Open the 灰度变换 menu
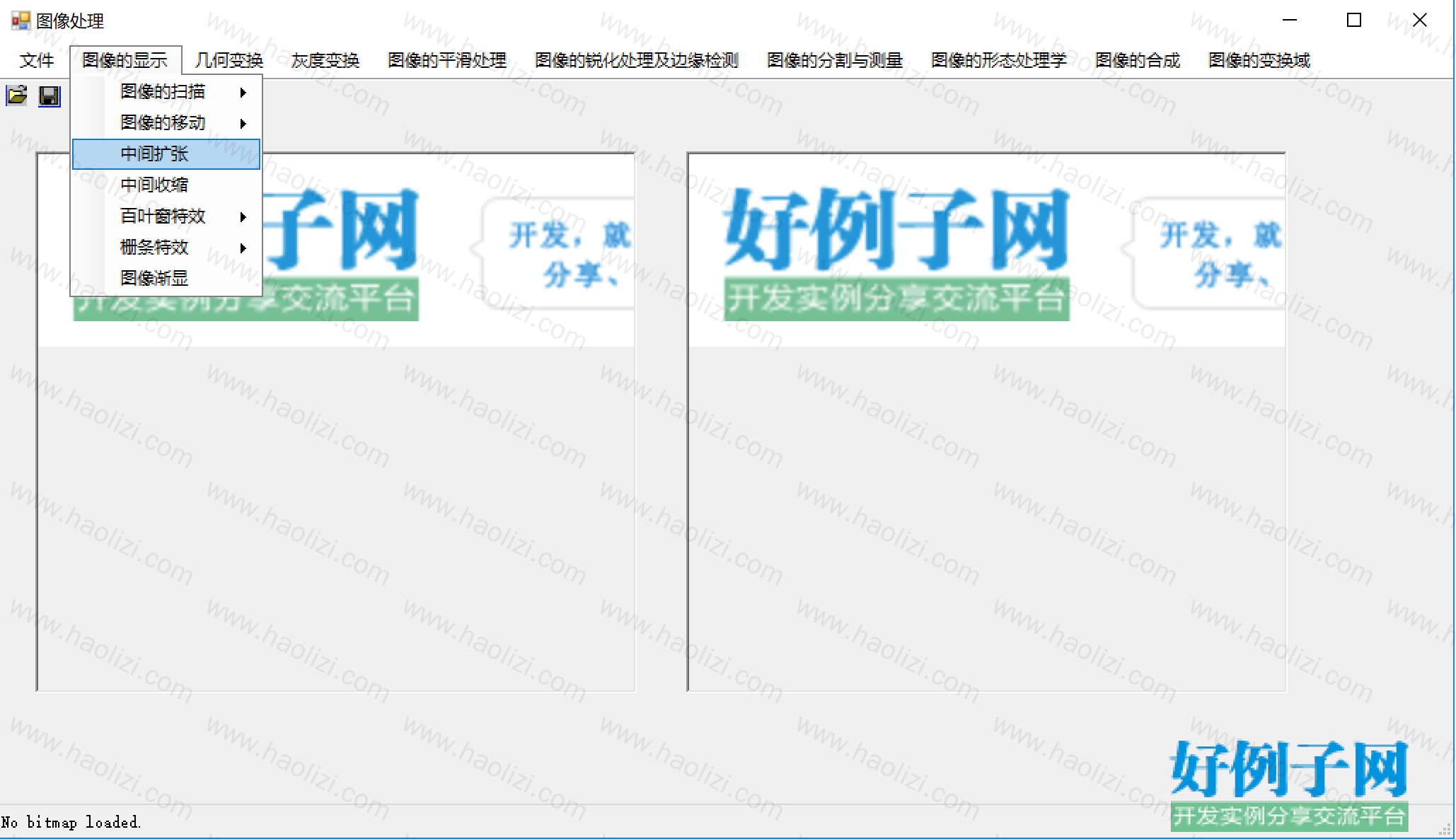The image size is (1456, 839). pos(325,61)
